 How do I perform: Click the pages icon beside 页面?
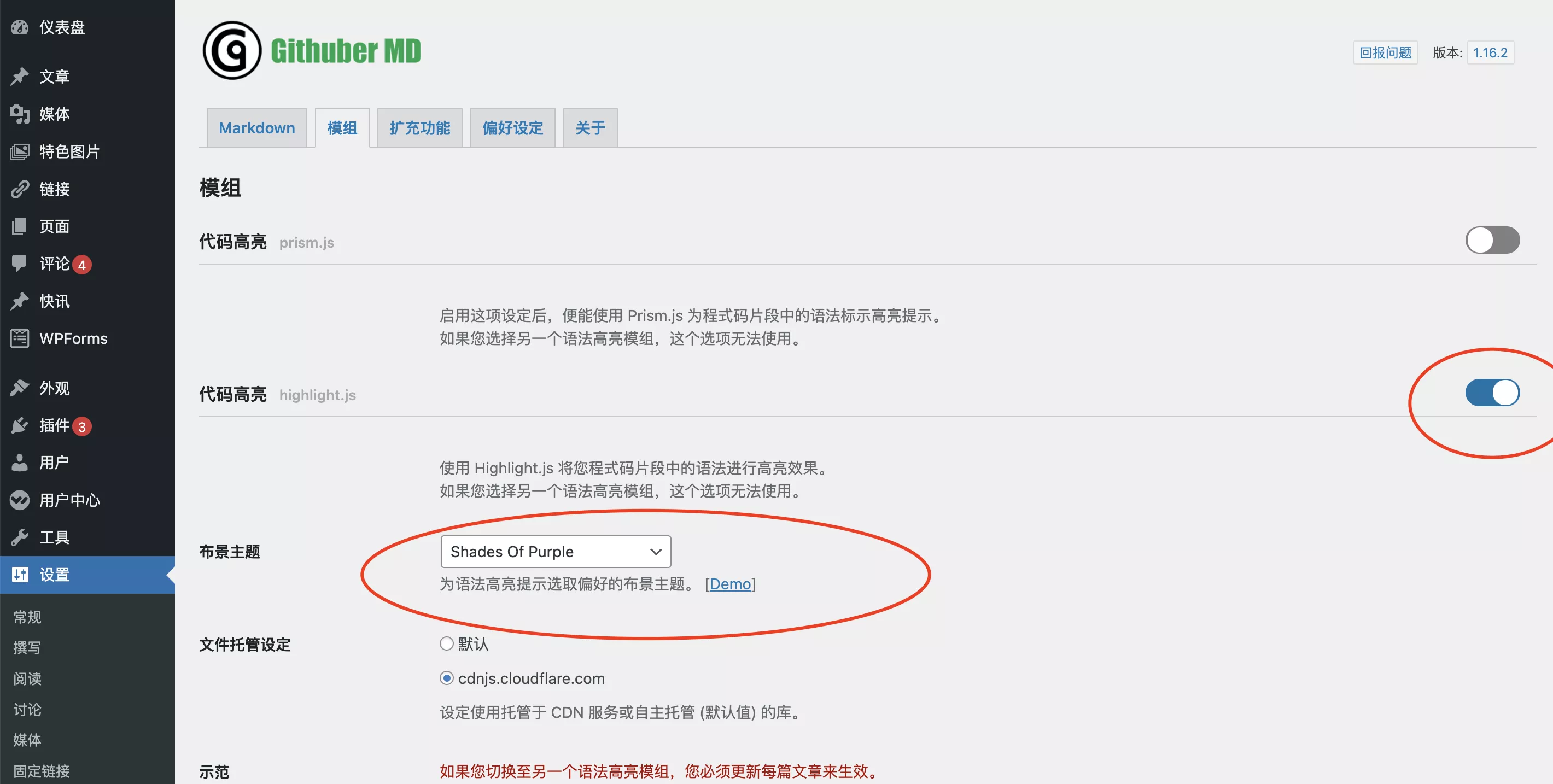point(19,226)
